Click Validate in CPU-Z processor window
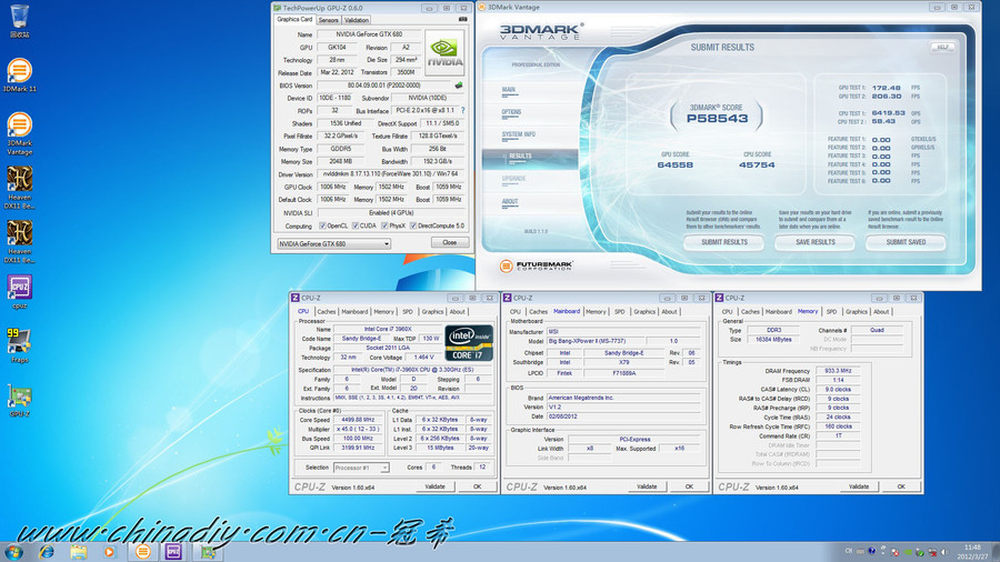1000x562 pixels. (x=435, y=487)
